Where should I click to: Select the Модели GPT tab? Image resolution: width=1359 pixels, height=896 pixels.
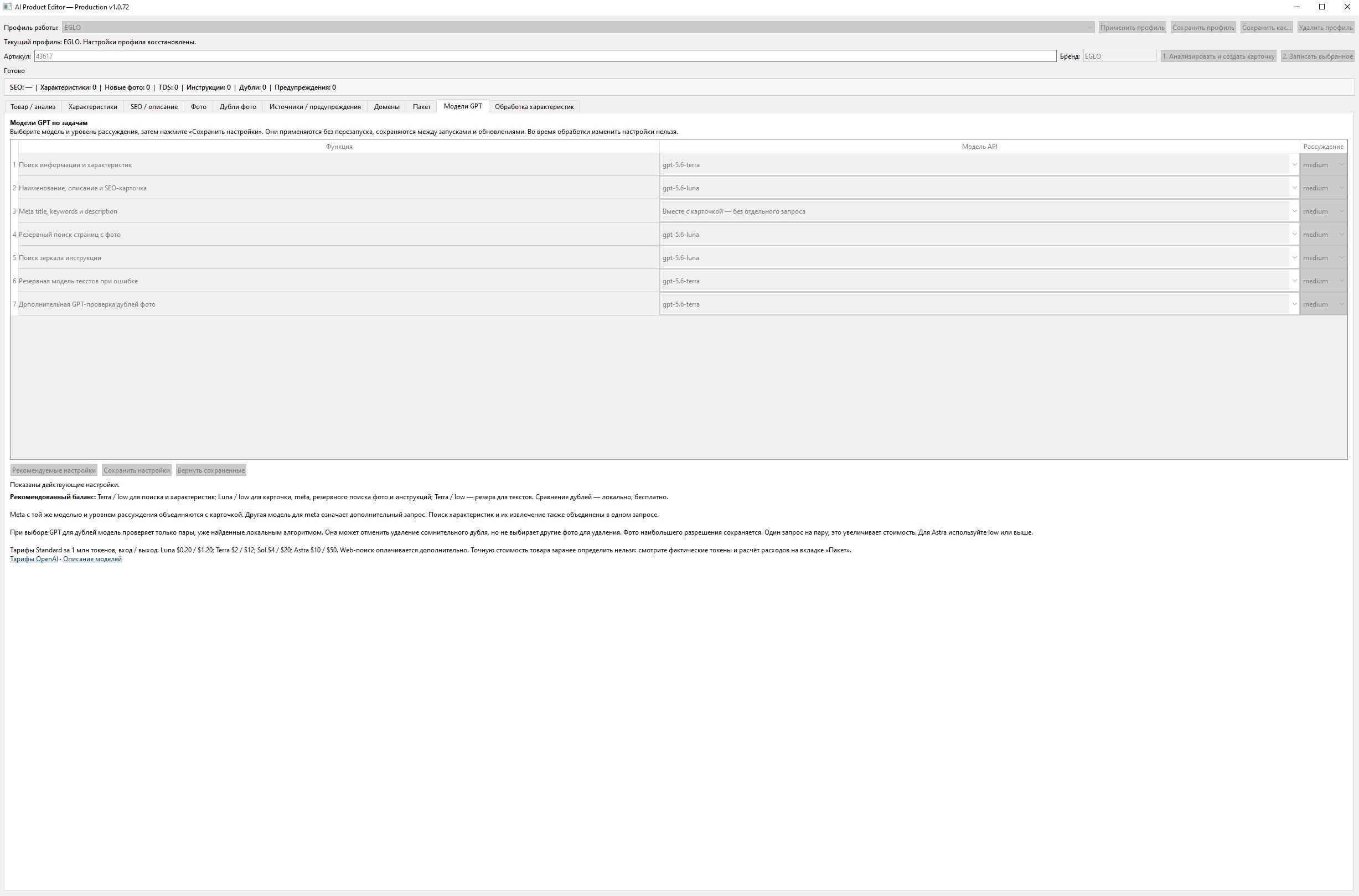point(463,106)
